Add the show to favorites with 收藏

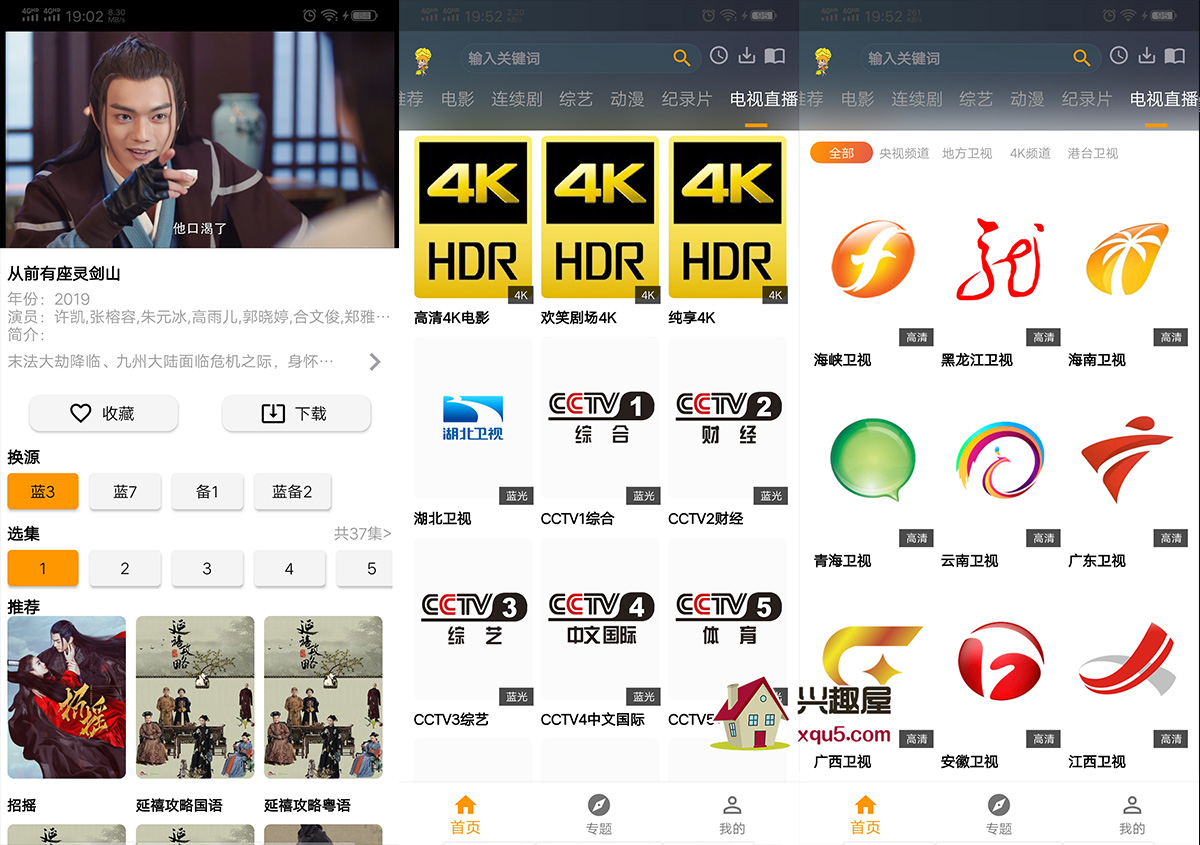click(x=103, y=413)
